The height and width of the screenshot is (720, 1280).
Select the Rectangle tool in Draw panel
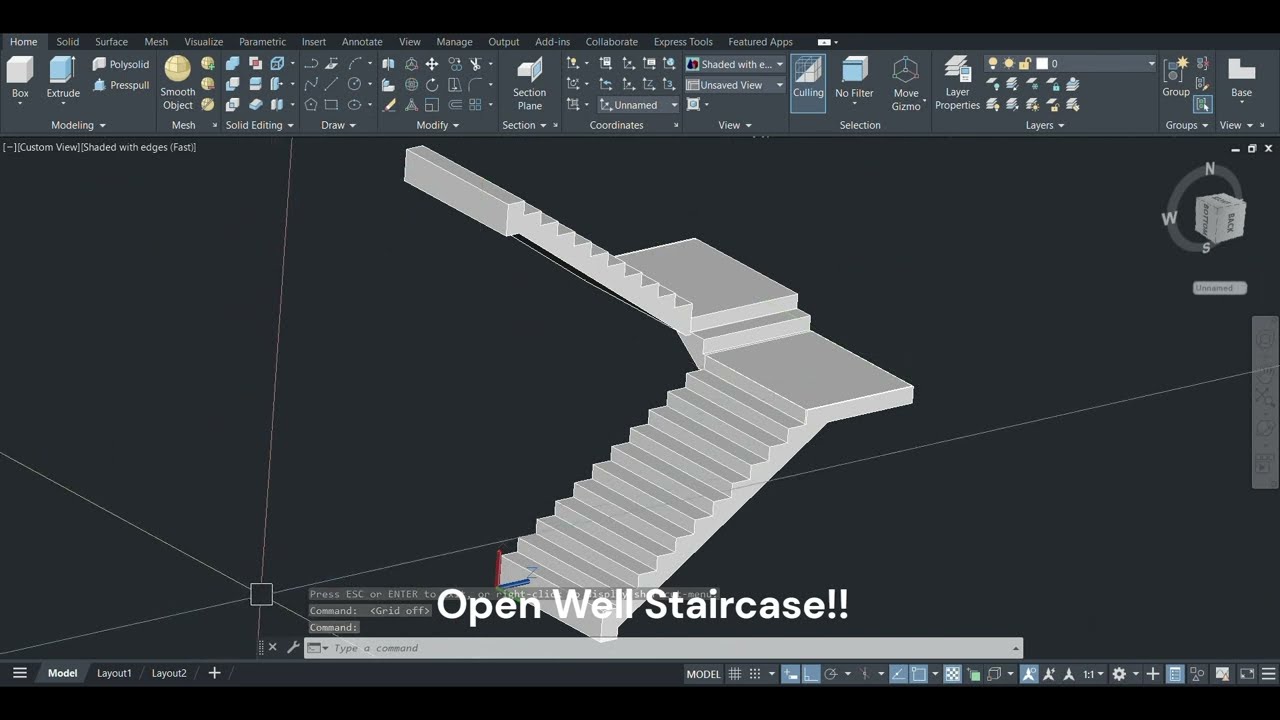(x=332, y=105)
